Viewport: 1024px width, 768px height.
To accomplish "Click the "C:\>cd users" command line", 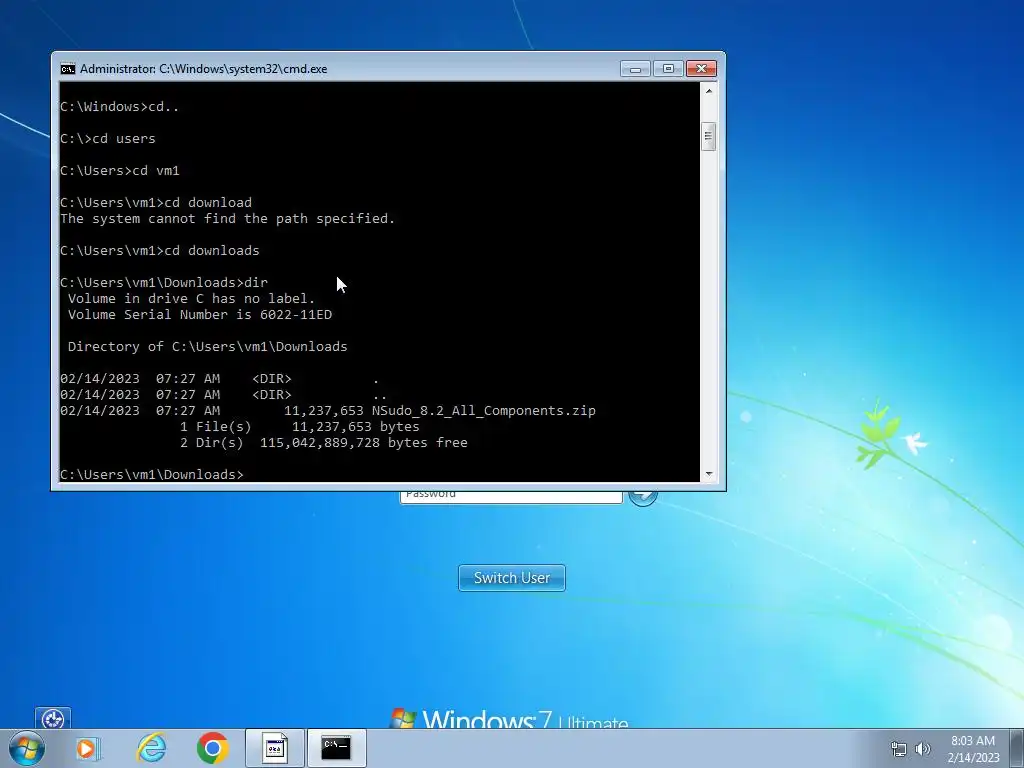I will (108, 138).
